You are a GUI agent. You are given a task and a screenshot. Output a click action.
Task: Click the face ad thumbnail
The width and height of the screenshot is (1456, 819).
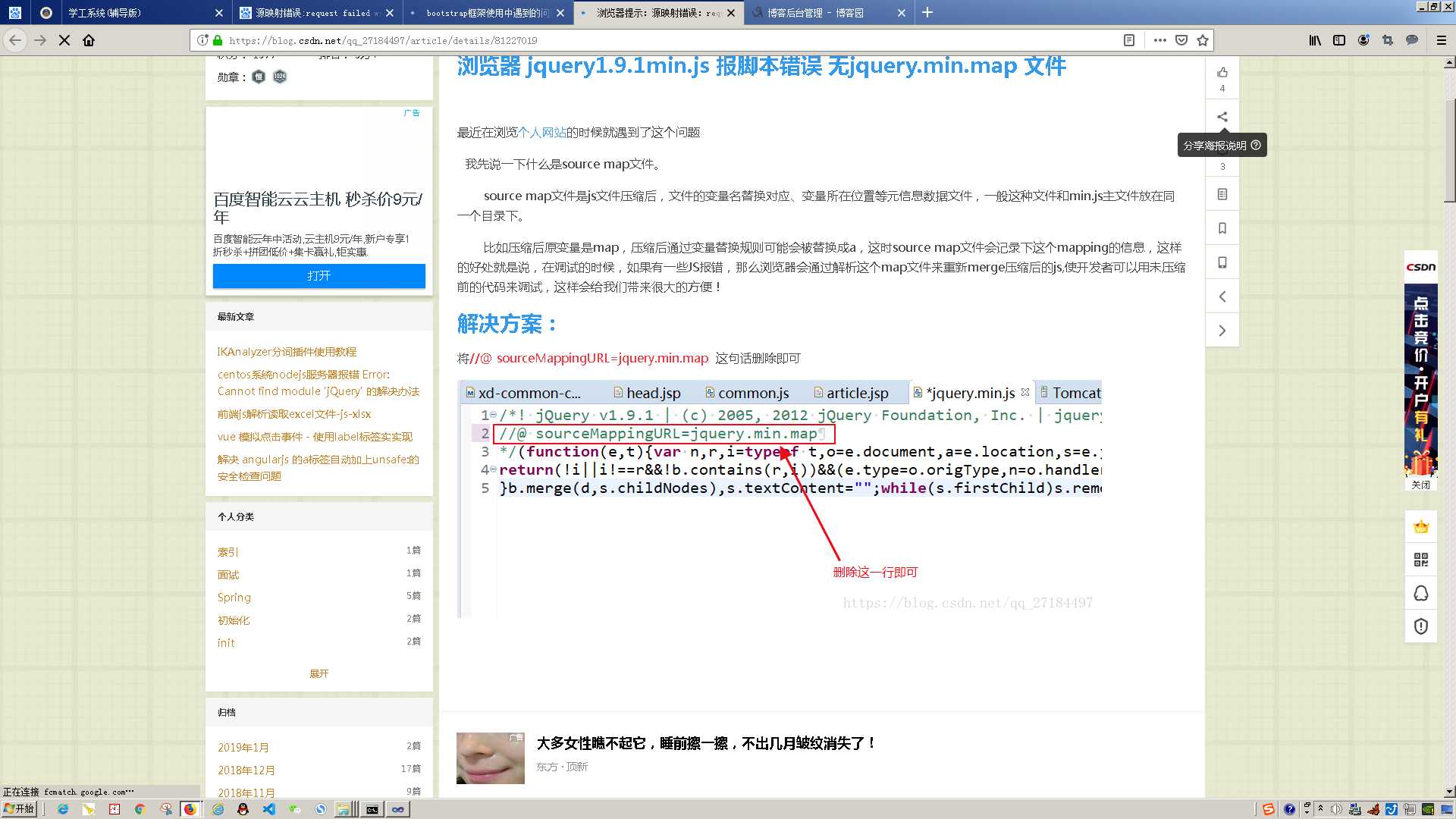(x=490, y=758)
